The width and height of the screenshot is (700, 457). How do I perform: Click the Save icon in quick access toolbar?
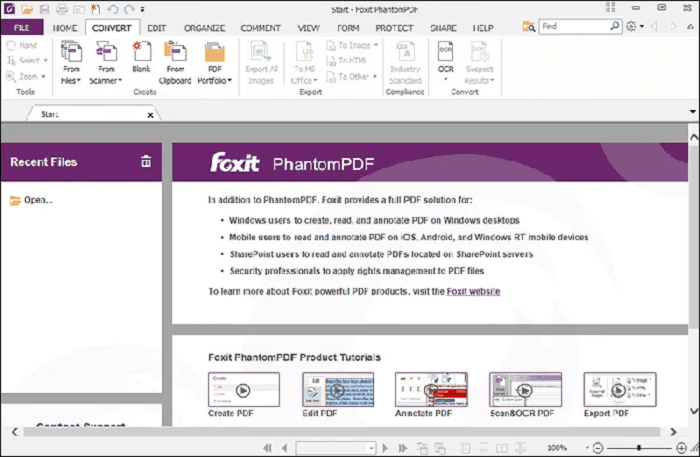[x=44, y=9]
